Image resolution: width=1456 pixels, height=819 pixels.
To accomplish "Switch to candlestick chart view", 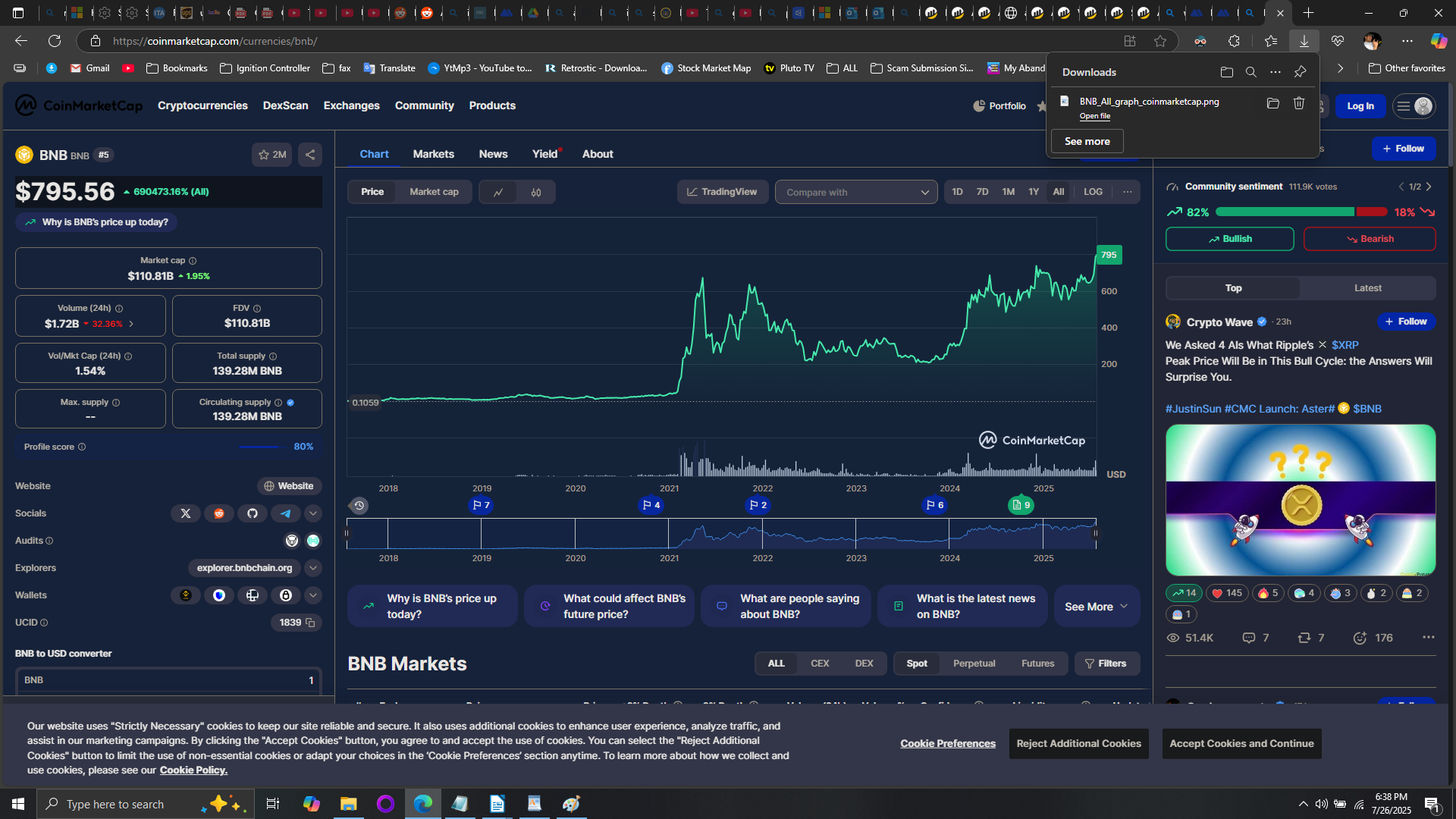I will point(536,192).
